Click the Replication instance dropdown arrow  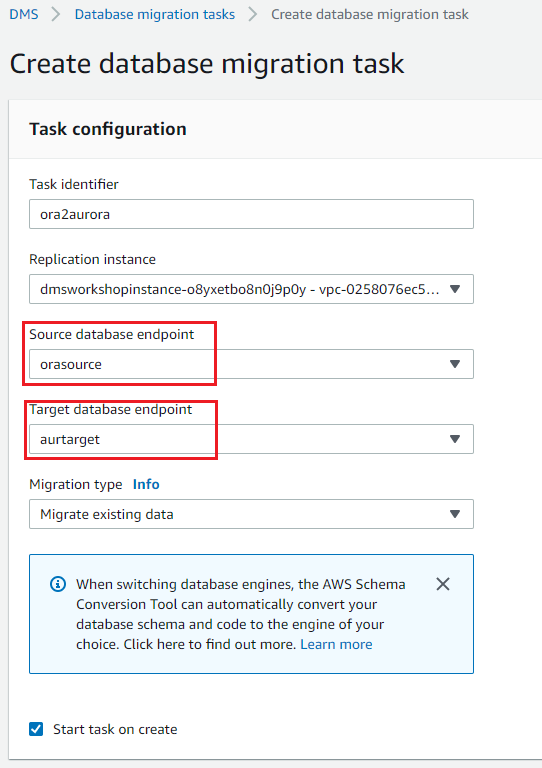[455, 289]
